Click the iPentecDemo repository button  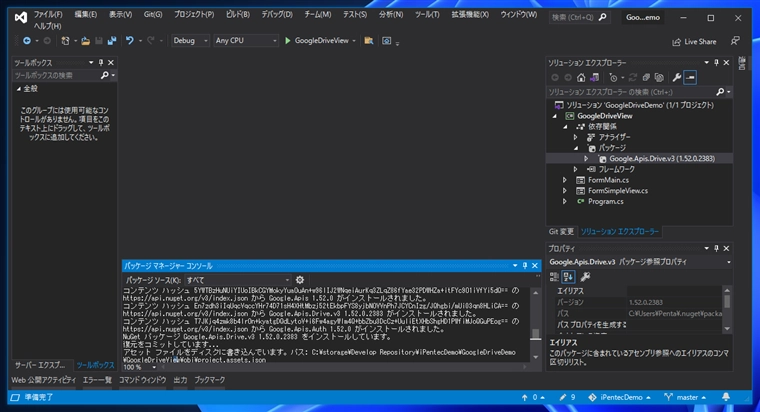(x=619, y=397)
